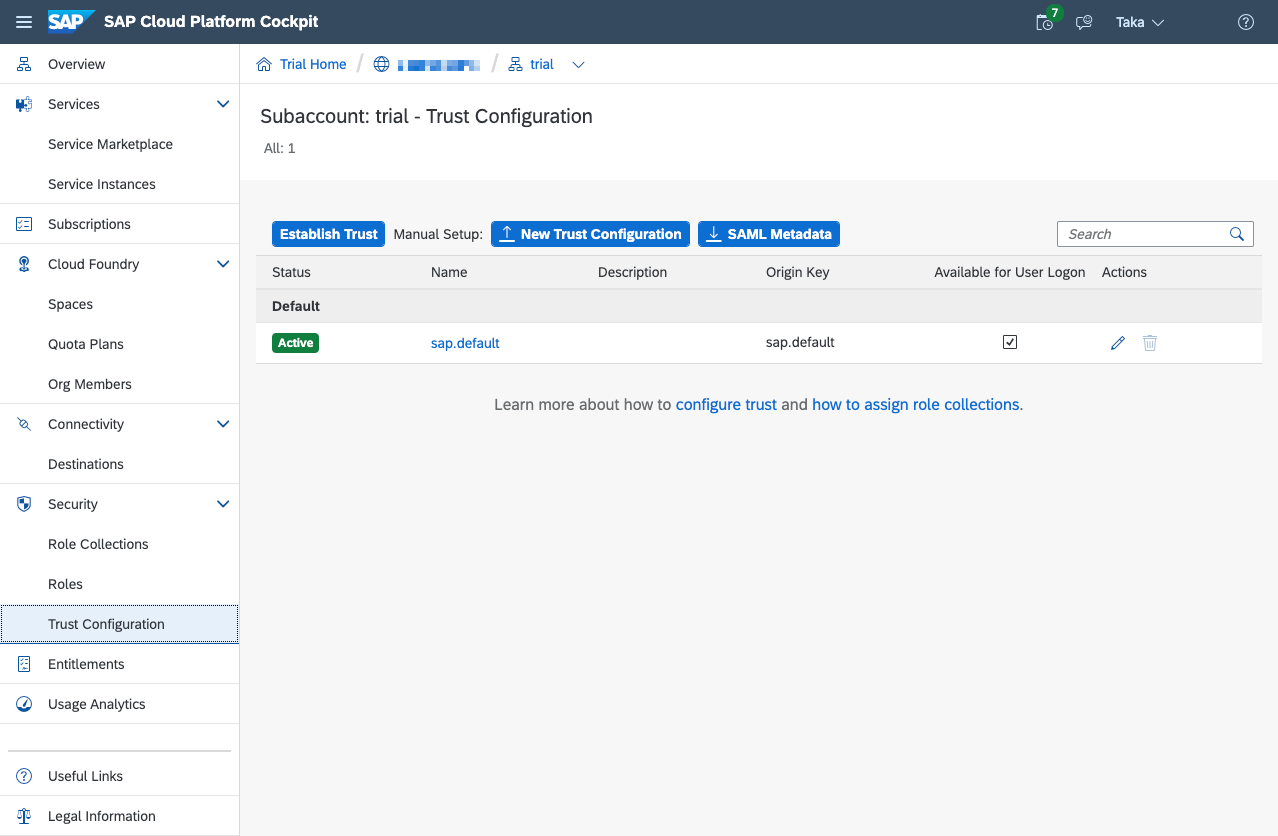Click the Establish Trust button
The height and width of the screenshot is (836, 1278).
pos(328,234)
